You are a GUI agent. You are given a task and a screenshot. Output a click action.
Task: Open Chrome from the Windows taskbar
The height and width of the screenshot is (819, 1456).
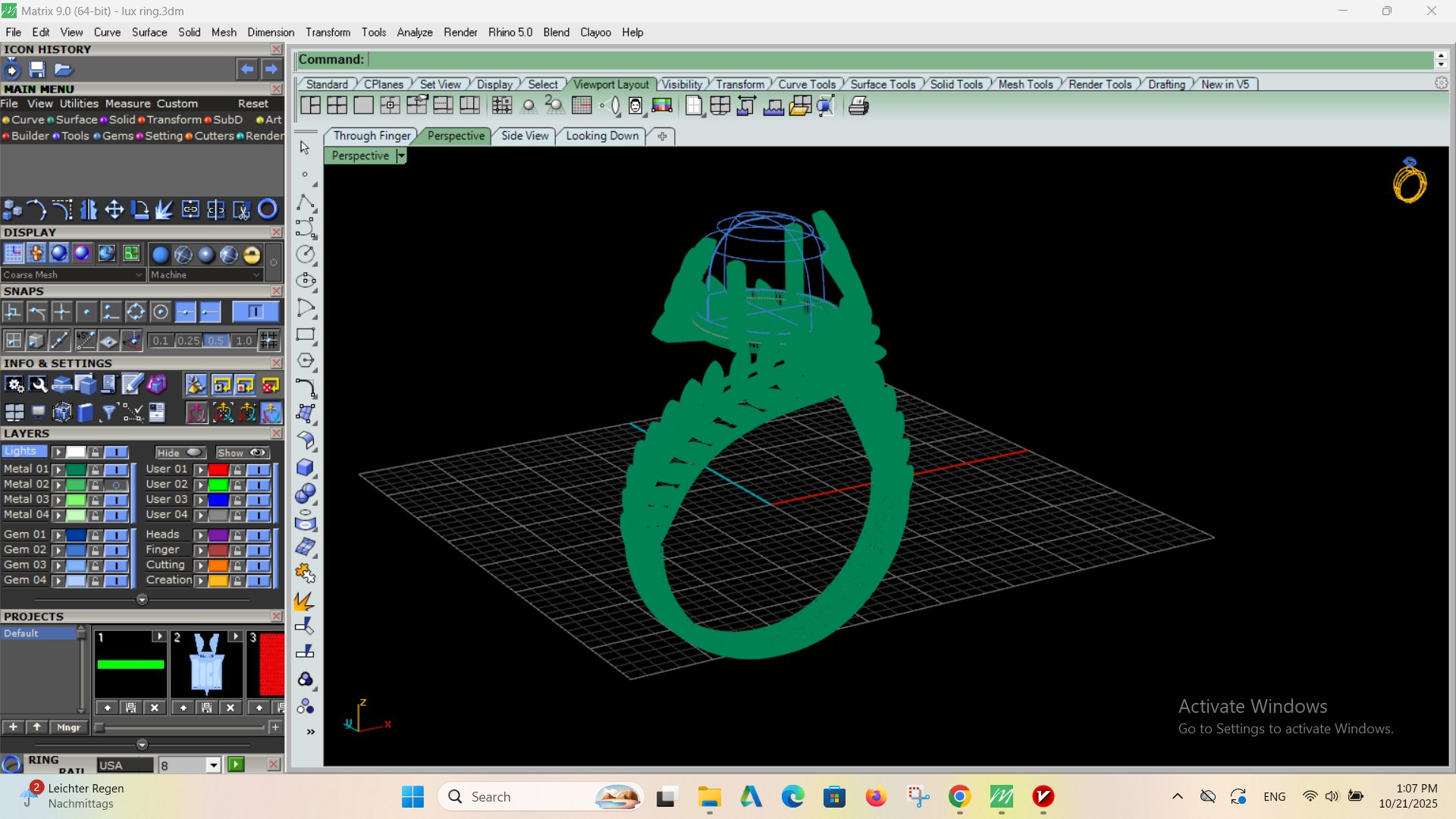959,797
